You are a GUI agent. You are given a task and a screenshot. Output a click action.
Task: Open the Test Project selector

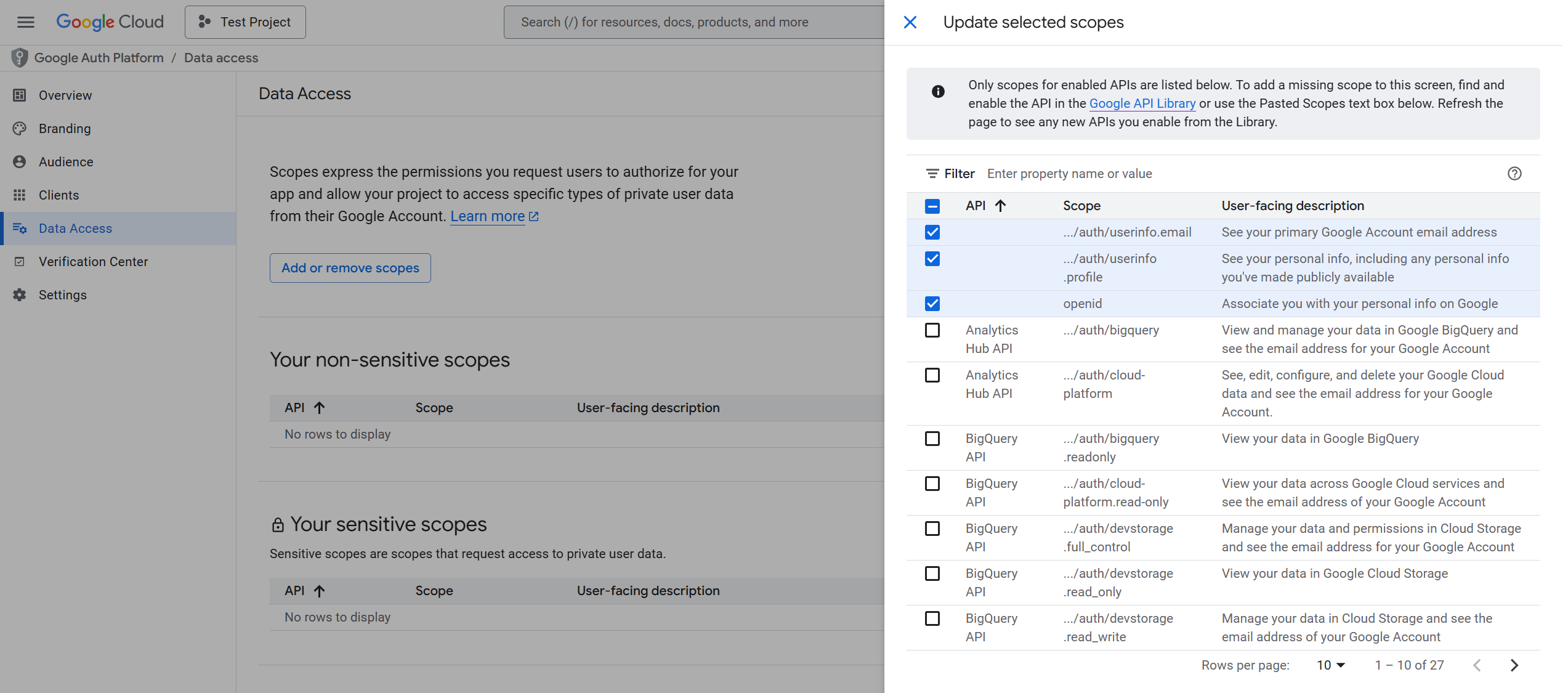coord(245,22)
